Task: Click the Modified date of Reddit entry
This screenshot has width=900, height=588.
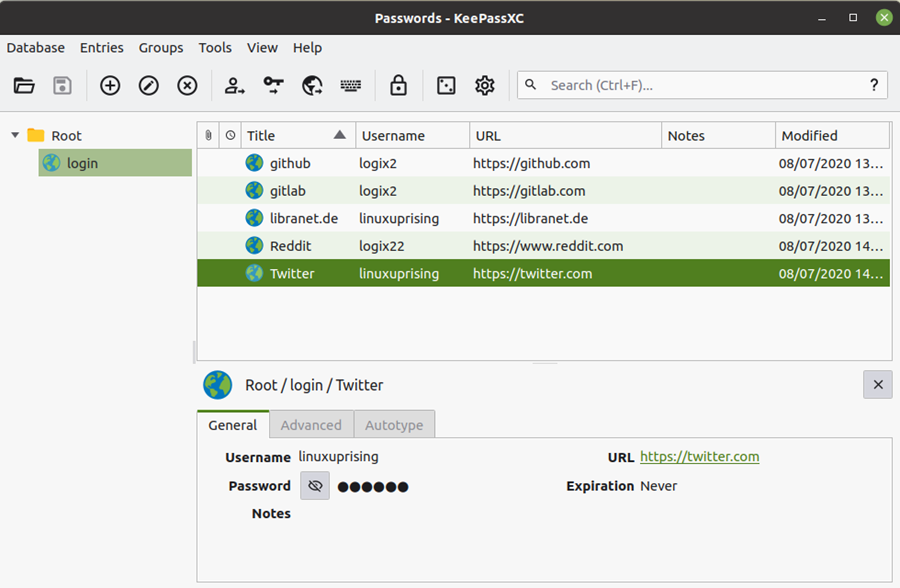Action: (831, 246)
